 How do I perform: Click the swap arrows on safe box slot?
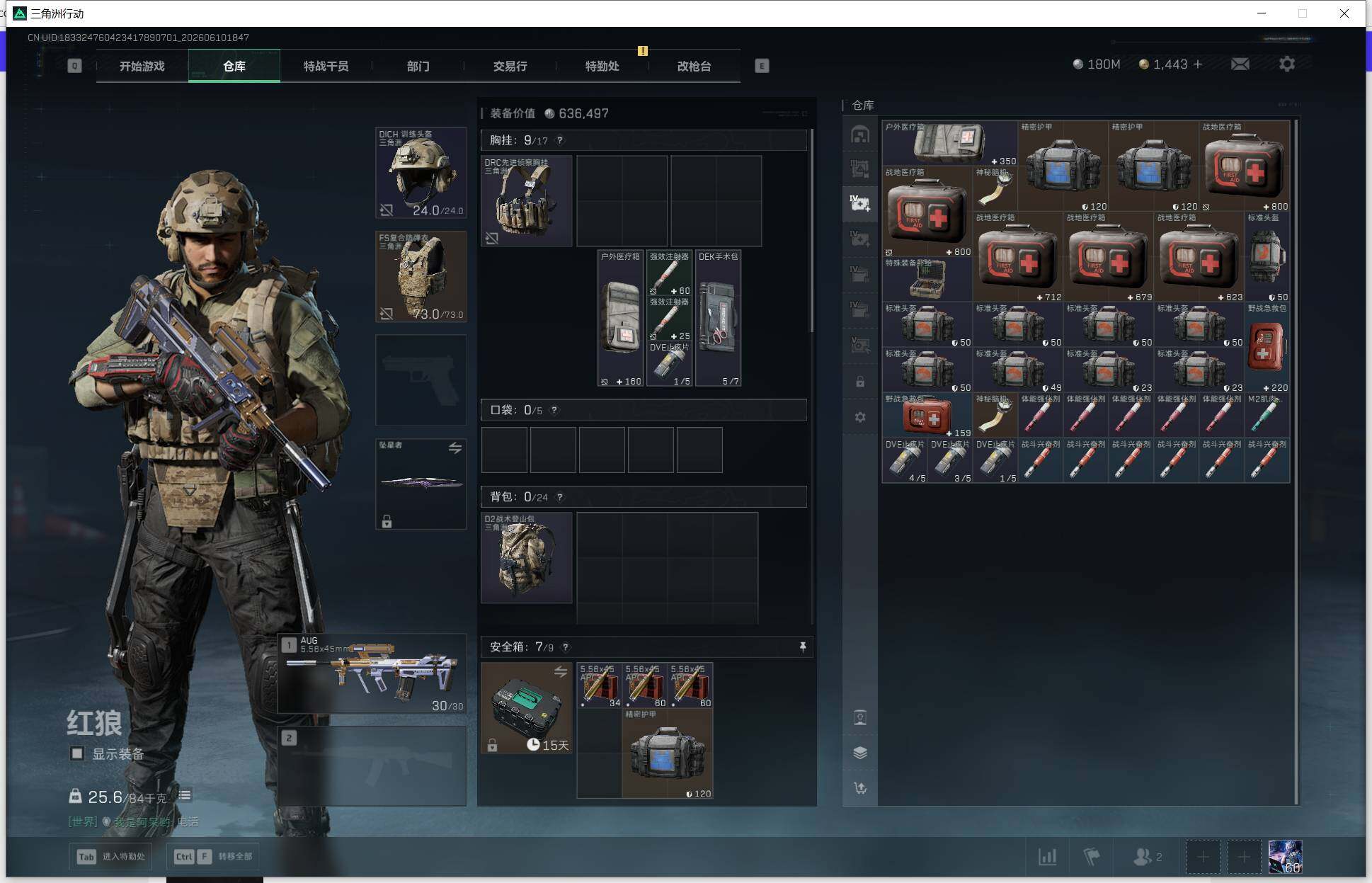561,672
